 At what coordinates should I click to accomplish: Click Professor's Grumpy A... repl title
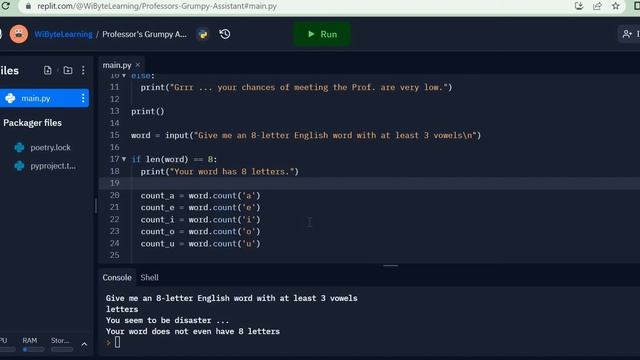point(144,34)
